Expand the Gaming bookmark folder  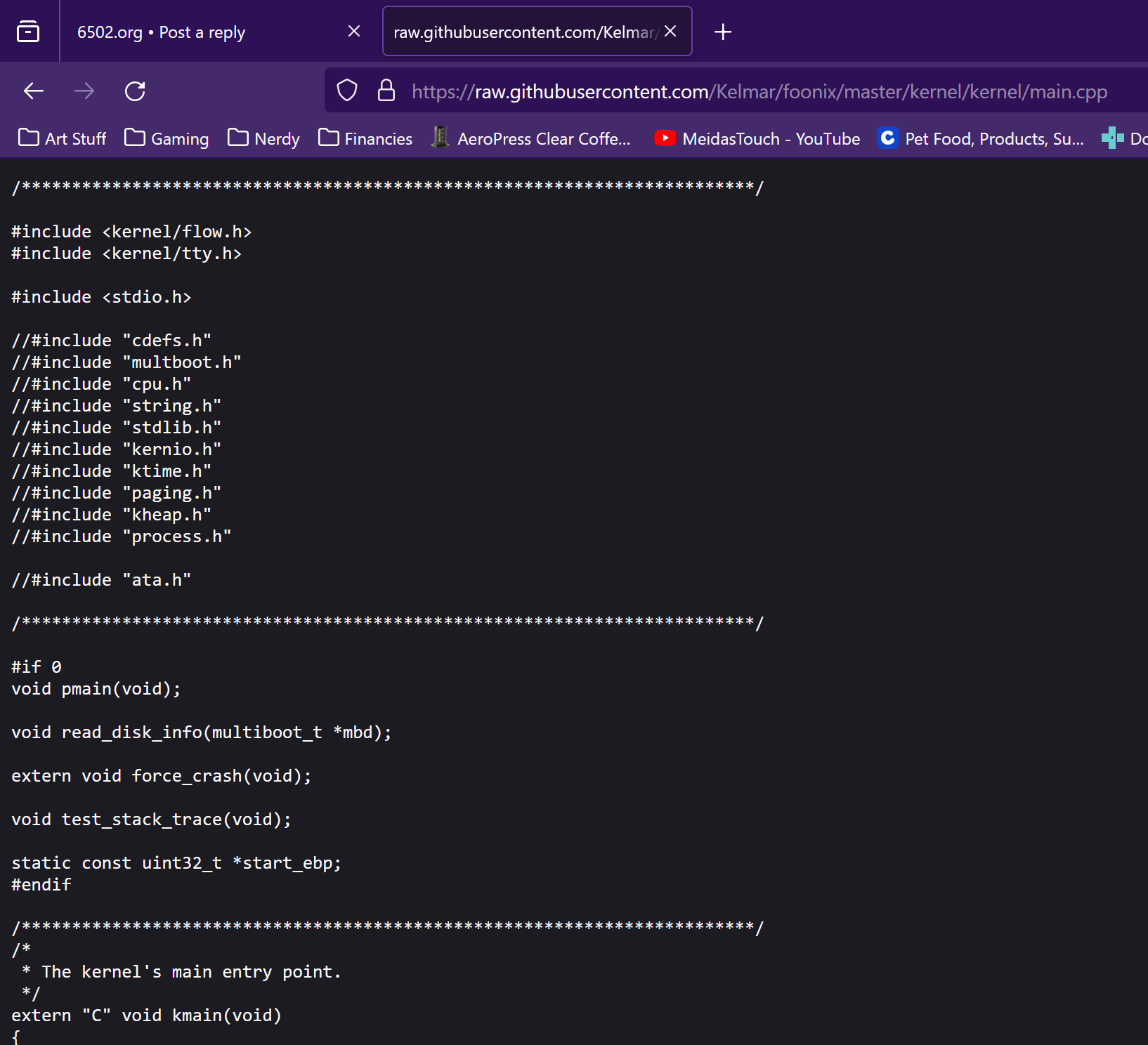click(167, 138)
